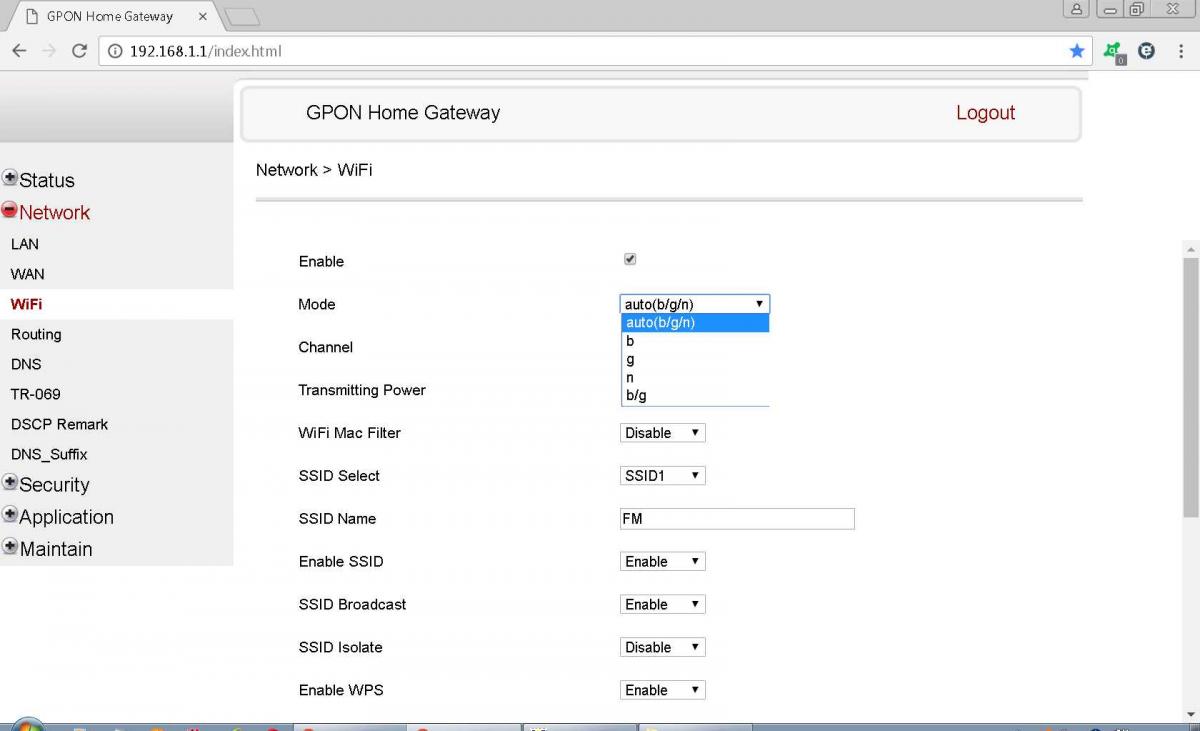The width and height of the screenshot is (1200, 731).
Task: Choose mode b/g in the list
Action: pos(695,395)
